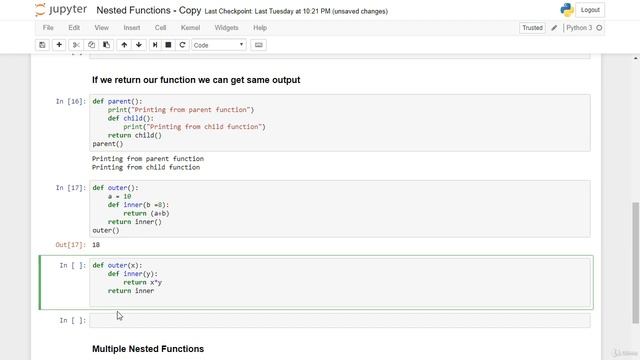The height and width of the screenshot is (360, 640).
Task: Open the Help menu
Action: [260, 28]
